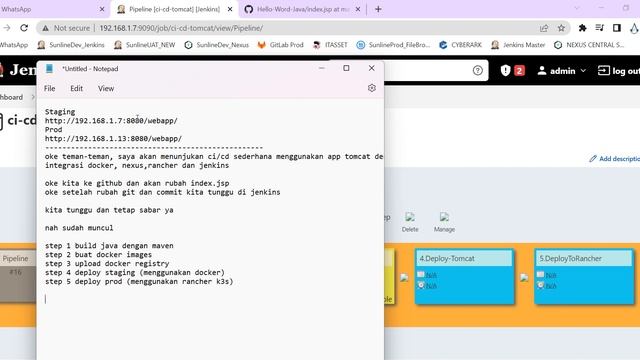Open SunlineDev_Jenkins bookmark

tap(71, 45)
